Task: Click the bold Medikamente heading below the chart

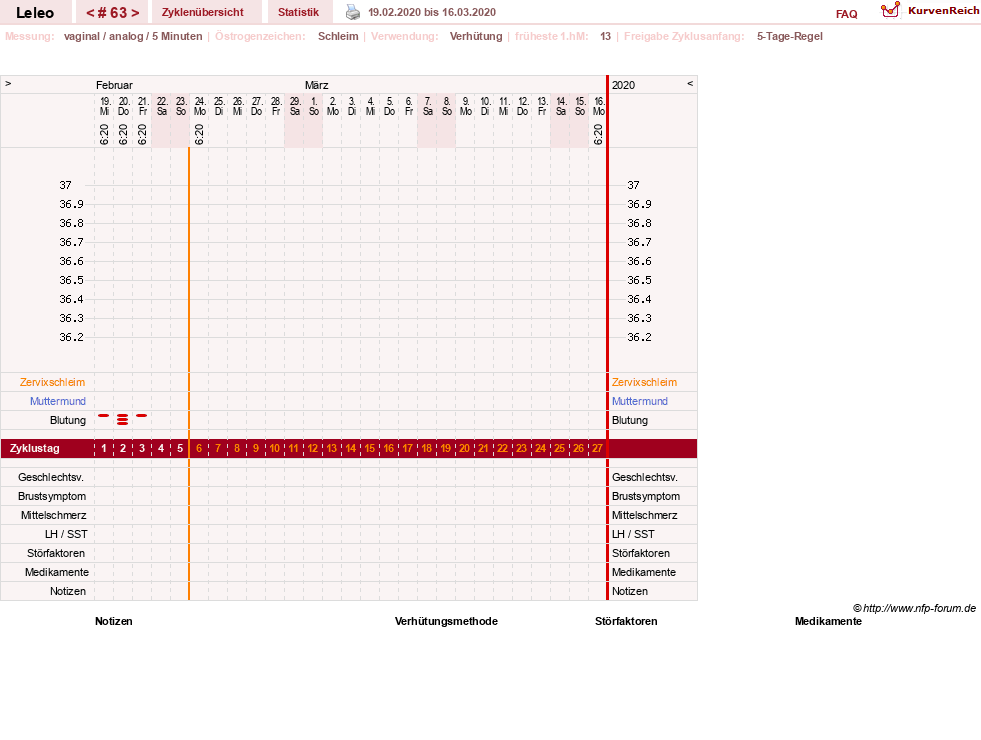Action: point(828,621)
